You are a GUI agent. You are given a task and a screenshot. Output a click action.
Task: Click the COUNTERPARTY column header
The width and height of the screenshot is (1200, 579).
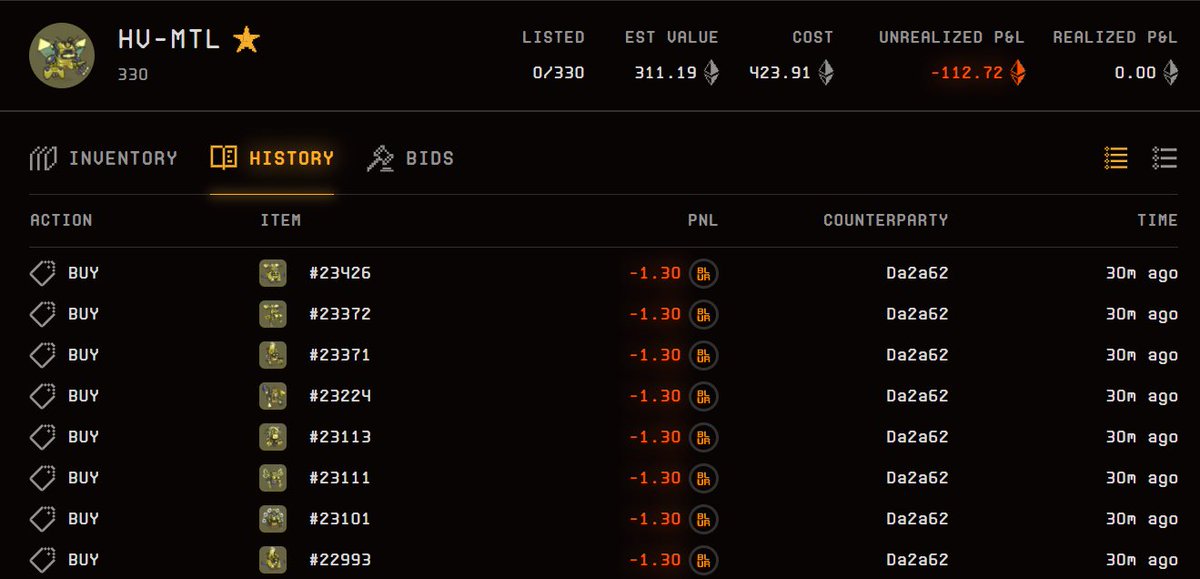[886, 220]
